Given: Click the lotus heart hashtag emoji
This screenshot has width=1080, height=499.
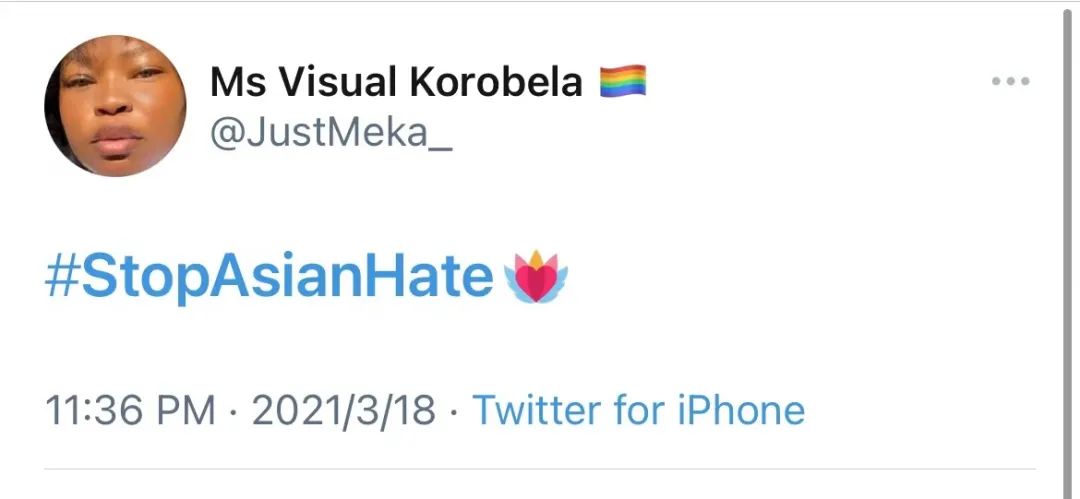Looking at the screenshot, I should pos(538,278).
